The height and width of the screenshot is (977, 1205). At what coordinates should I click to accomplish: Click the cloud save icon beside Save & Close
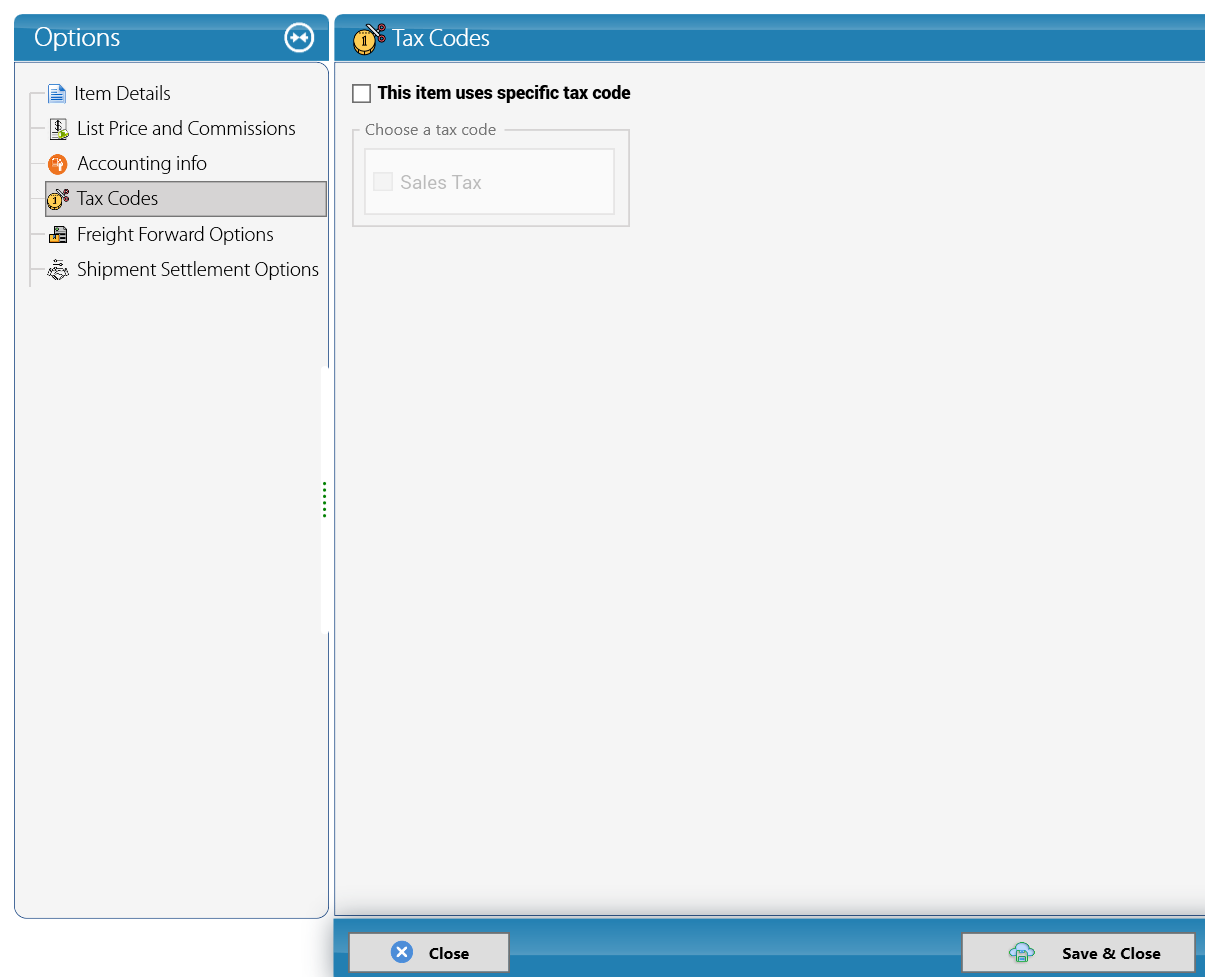click(1021, 952)
